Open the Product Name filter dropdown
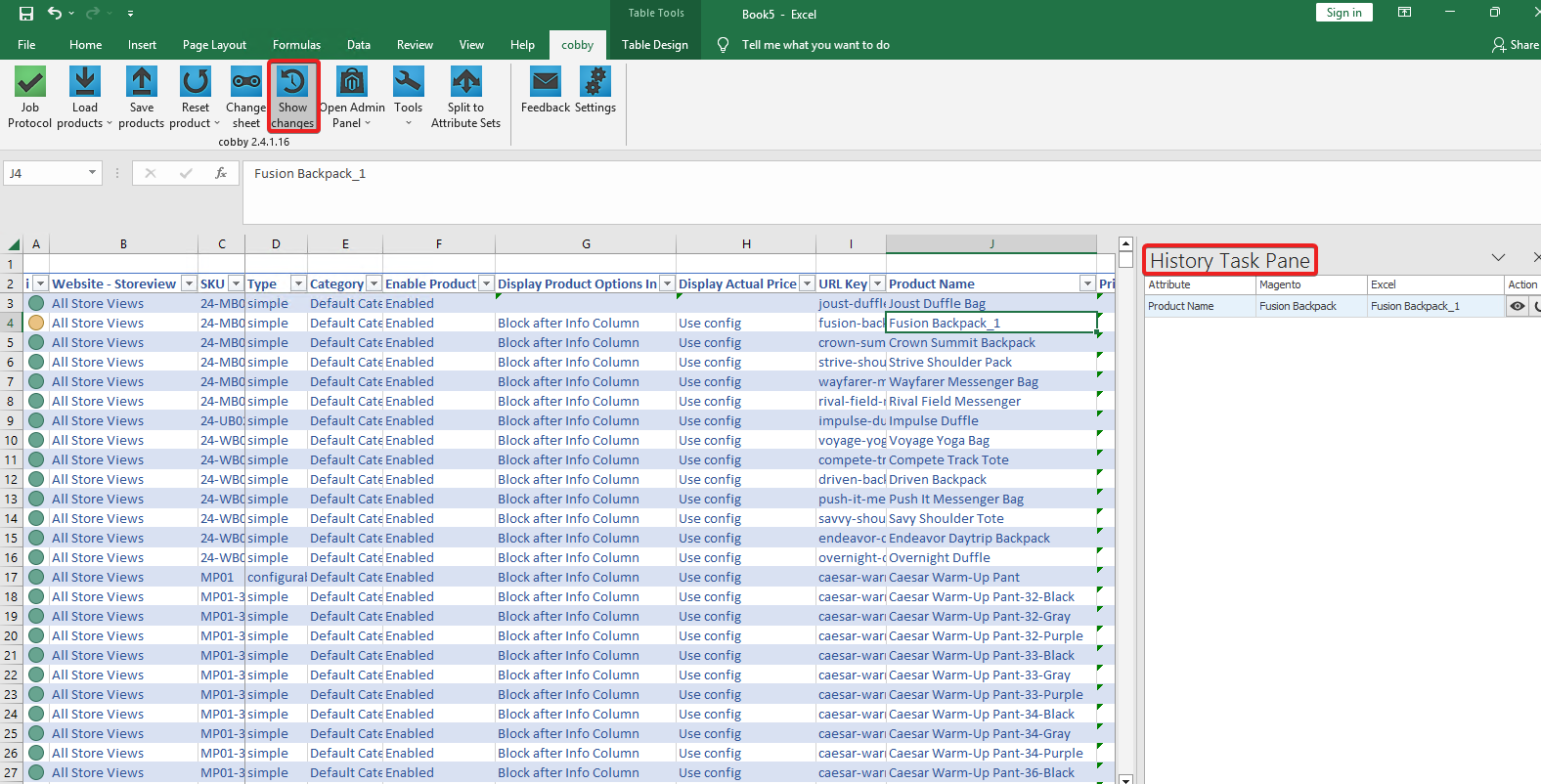The image size is (1541, 784). coord(1087,283)
